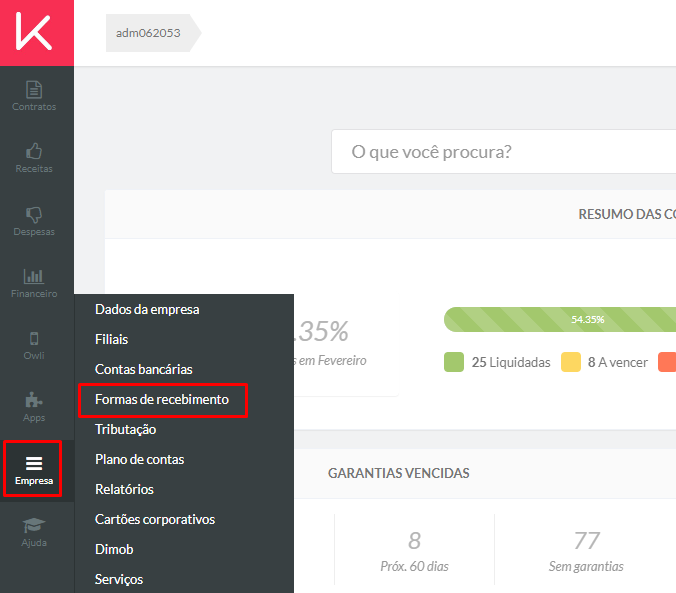
Task: Open Dimob menu entry
Action: [114, 549]
